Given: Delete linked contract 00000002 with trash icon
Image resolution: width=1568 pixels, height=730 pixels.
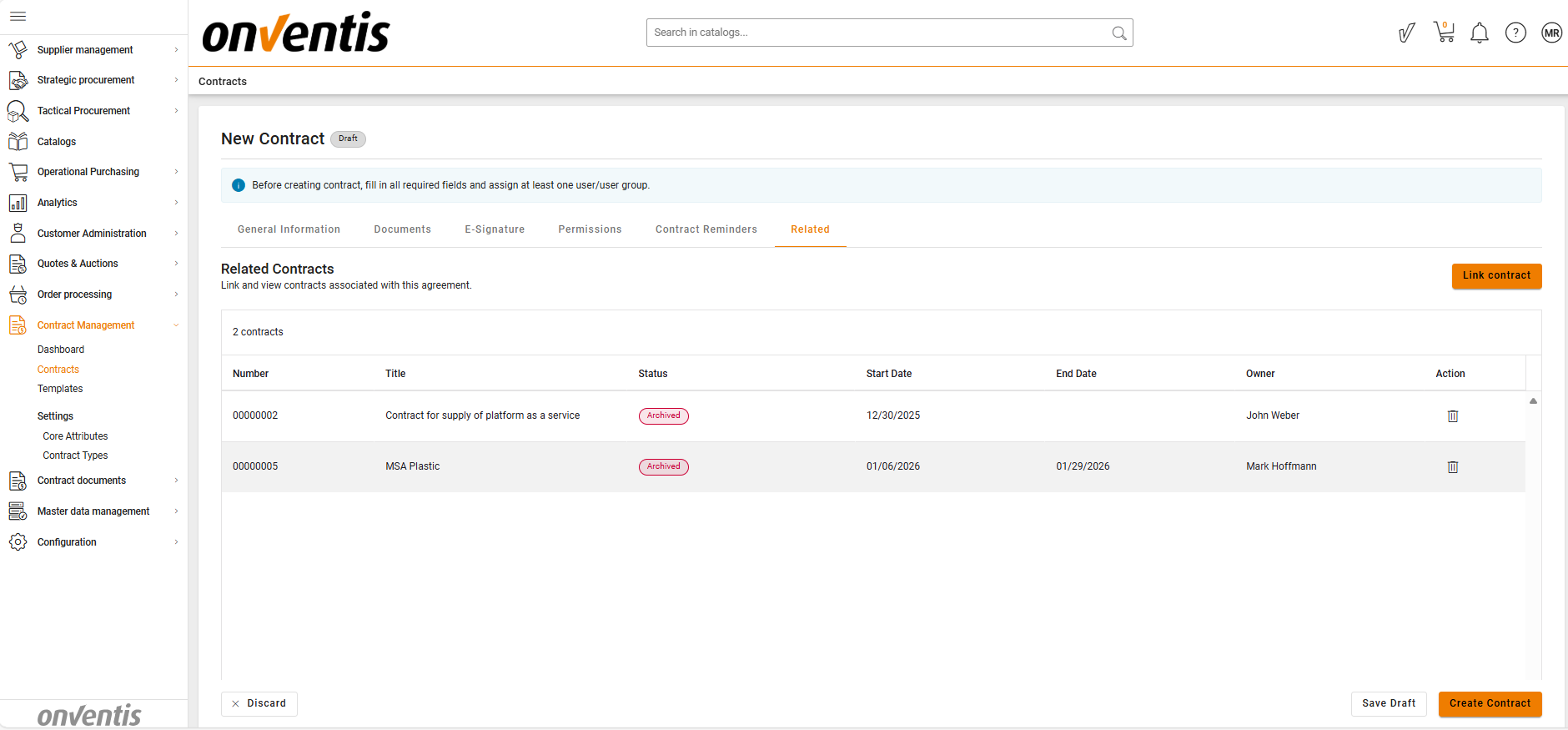Looking at the screenshot, I should tap(1452, 416).
